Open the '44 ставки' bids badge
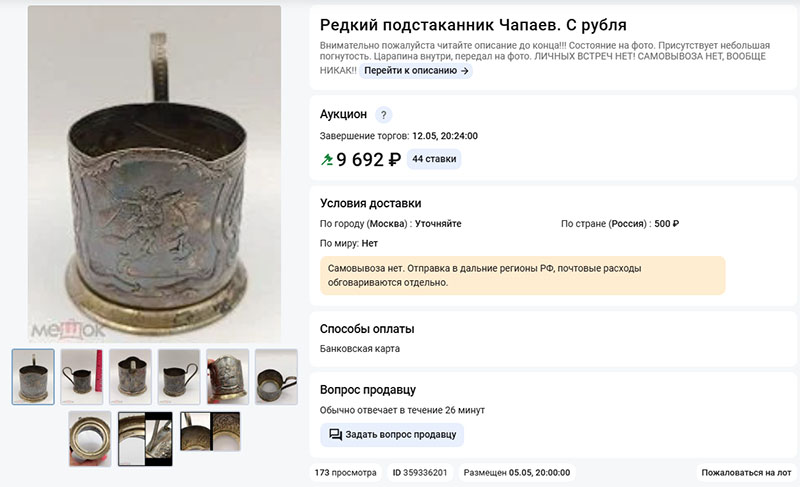The height and width of the screenshot is (487, 800). point(434,159)
